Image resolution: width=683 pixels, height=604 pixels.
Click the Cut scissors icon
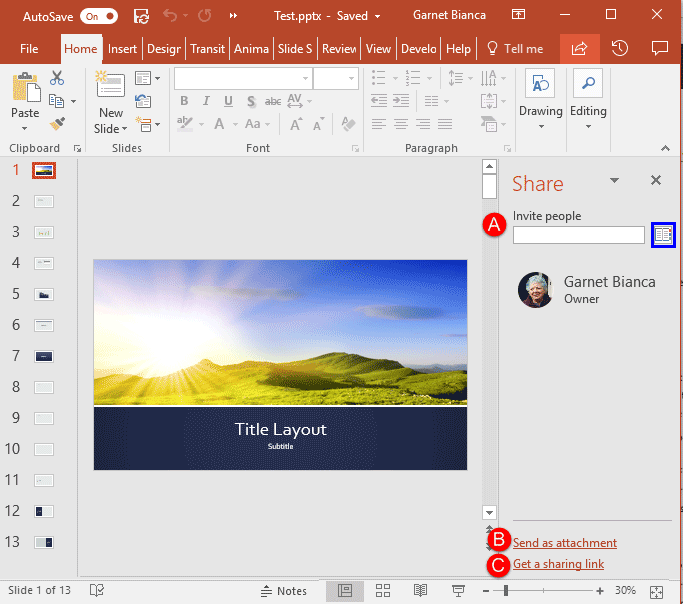[x=56, y=79]
